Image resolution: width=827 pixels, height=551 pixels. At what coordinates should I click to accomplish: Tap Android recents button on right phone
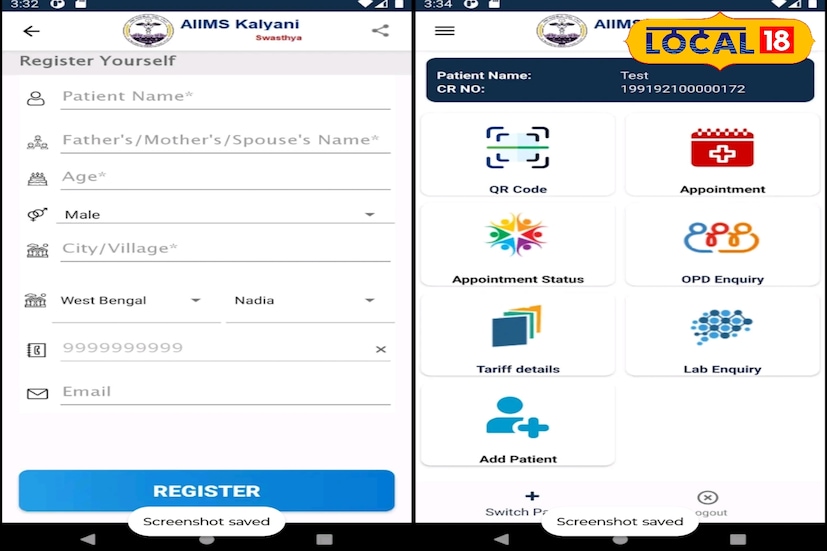[738, 539]
